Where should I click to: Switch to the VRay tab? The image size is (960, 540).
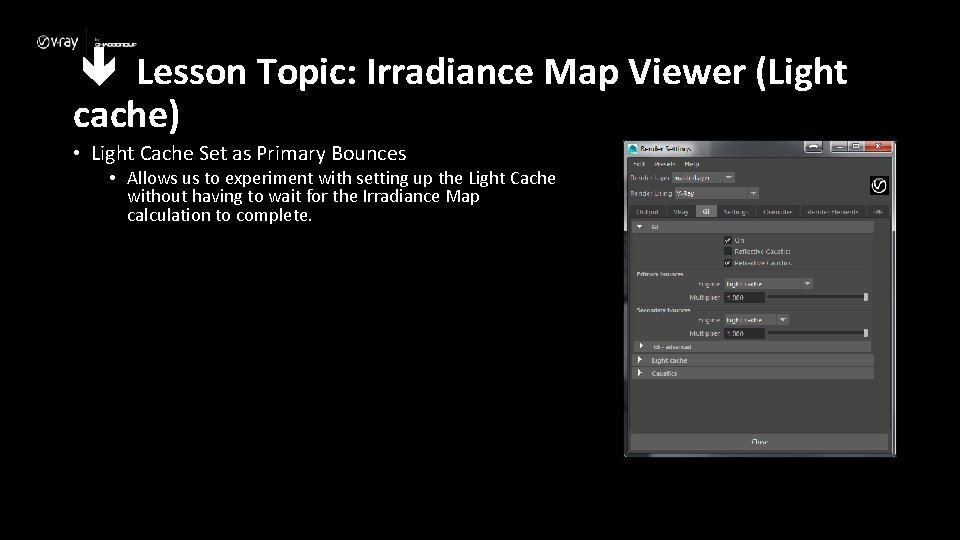pyautogui.click(x=680, y=211)
